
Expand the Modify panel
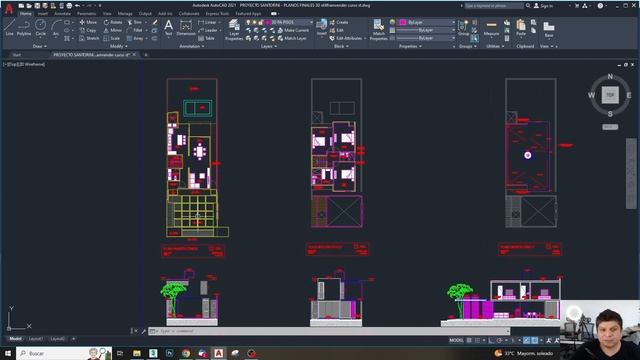click(118, 47)
